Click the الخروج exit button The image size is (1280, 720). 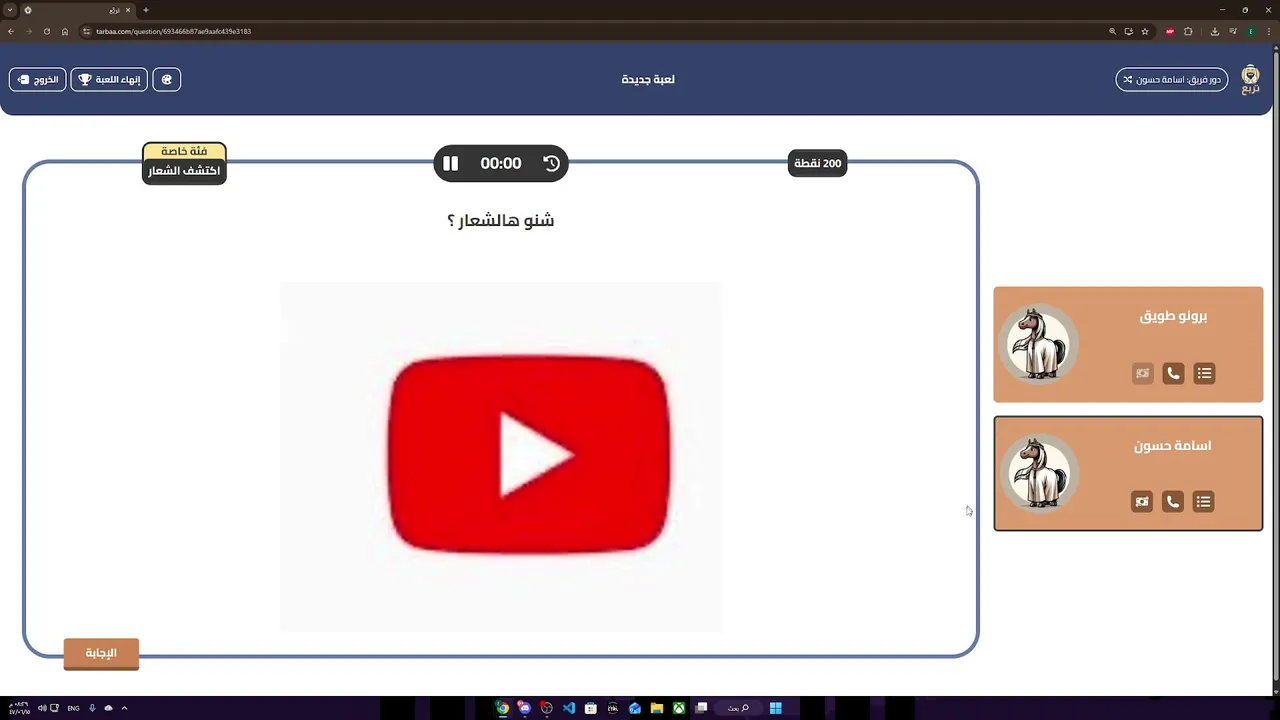click(38, 79)
